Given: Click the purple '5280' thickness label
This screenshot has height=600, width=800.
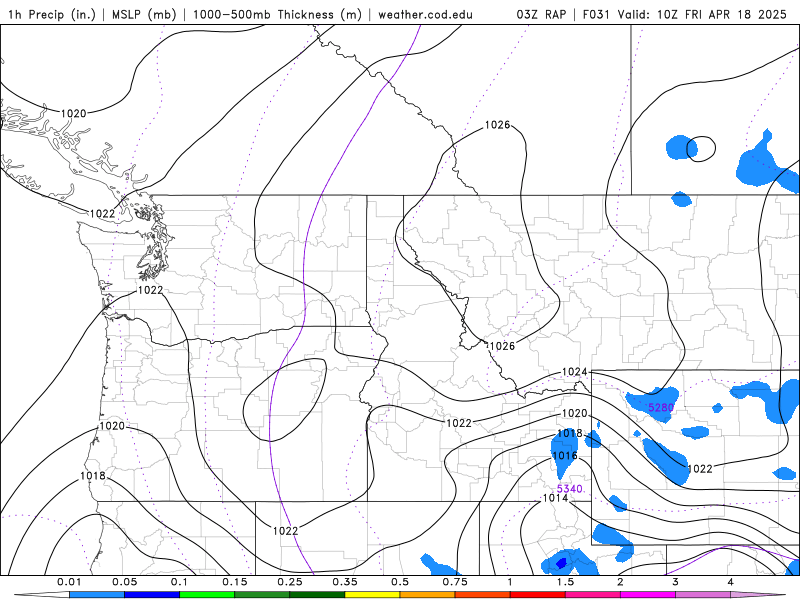Looking at the screenshot, I should [x=661, y=408].
